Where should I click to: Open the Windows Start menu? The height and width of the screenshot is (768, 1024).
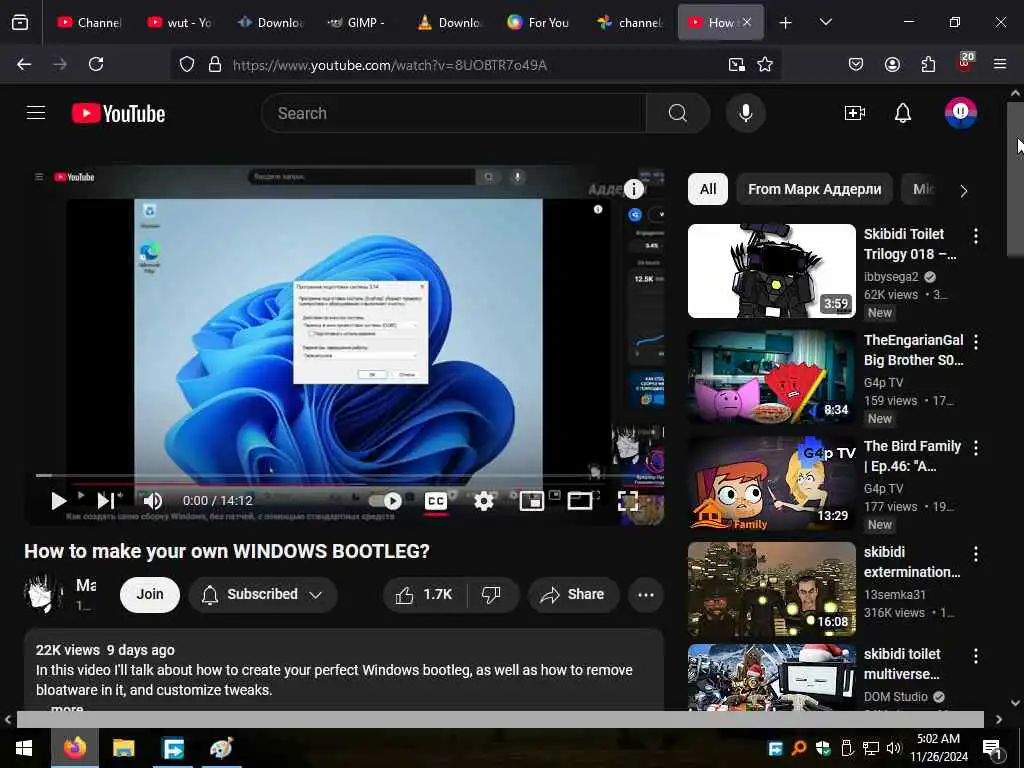pos(24,748)
